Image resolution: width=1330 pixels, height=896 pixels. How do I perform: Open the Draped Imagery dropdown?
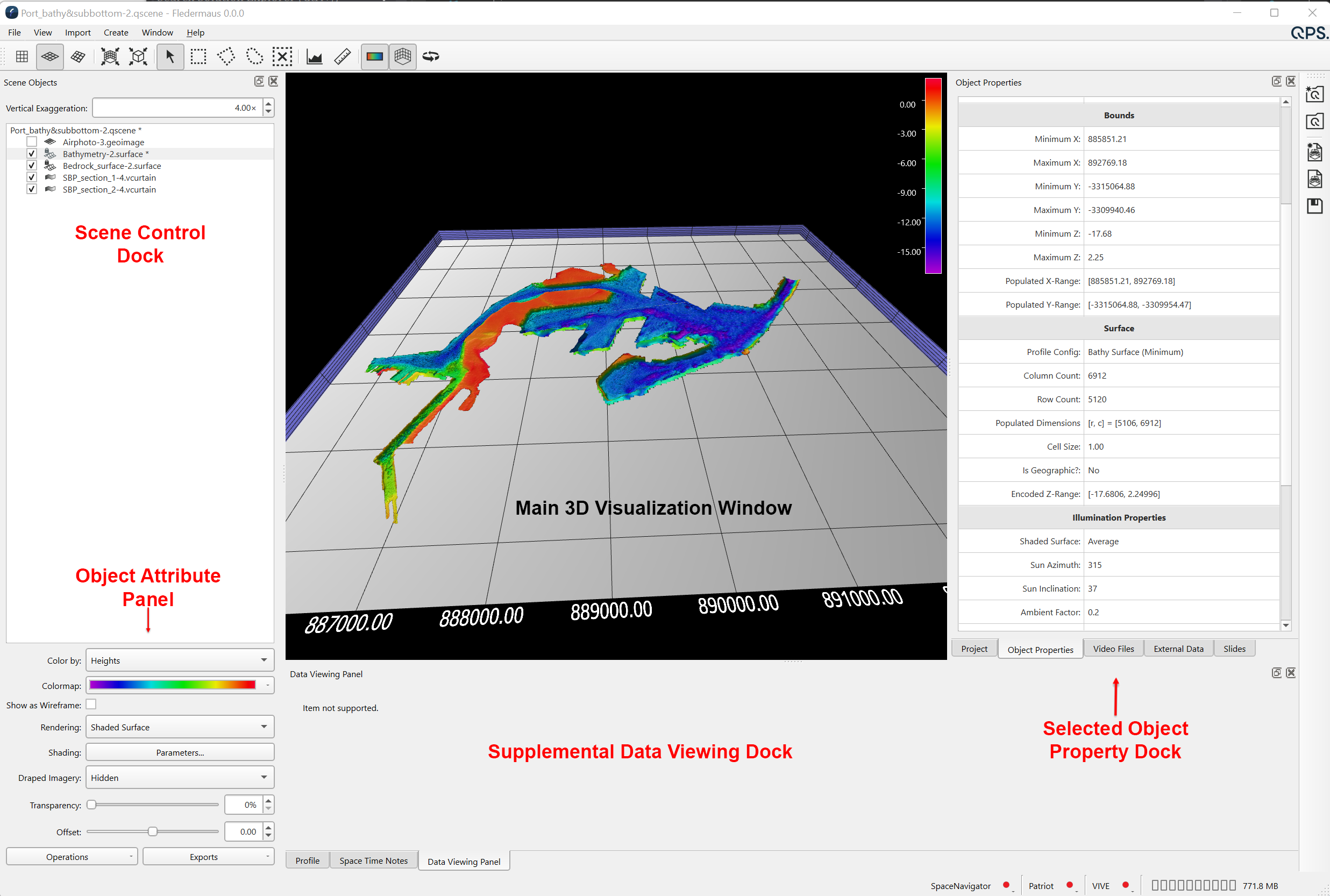tap(180, 777)
